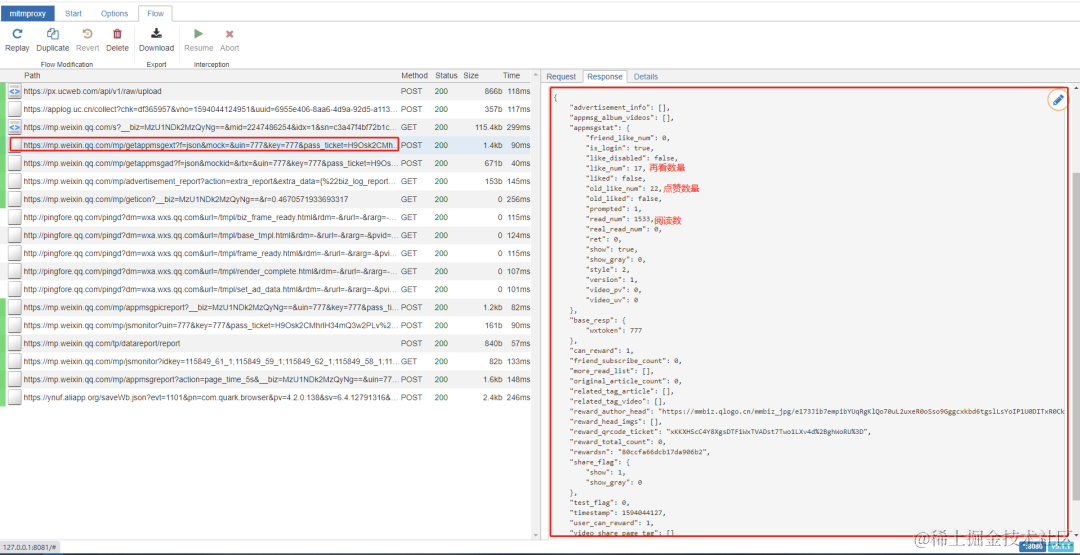The image size is (1080, 555).
Task: Click icon of datareport/report row
Action: pyautogui.click(x=14, y=343)
